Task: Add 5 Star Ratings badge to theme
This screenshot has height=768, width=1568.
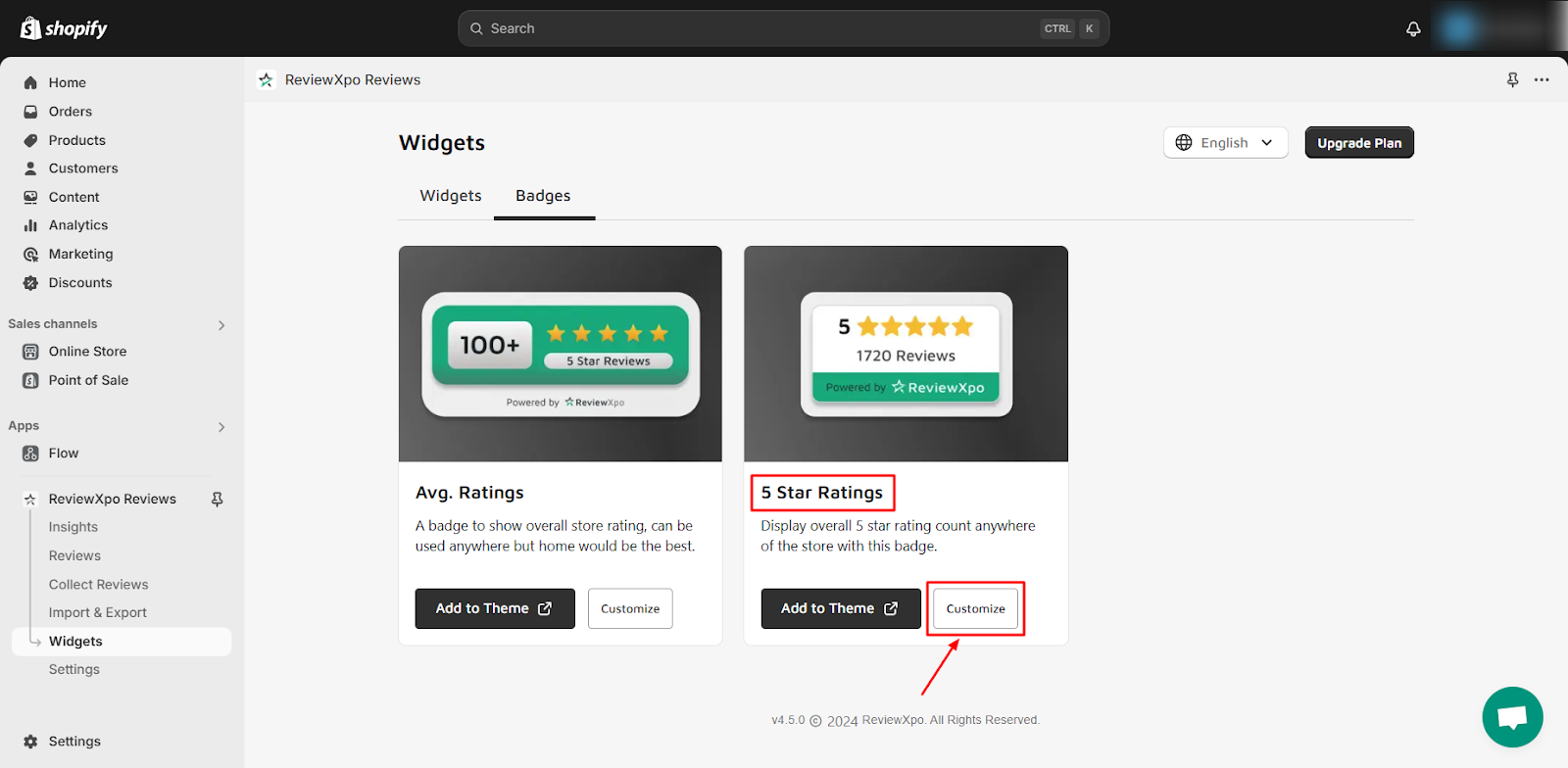Action: click(x=841, y=608)
